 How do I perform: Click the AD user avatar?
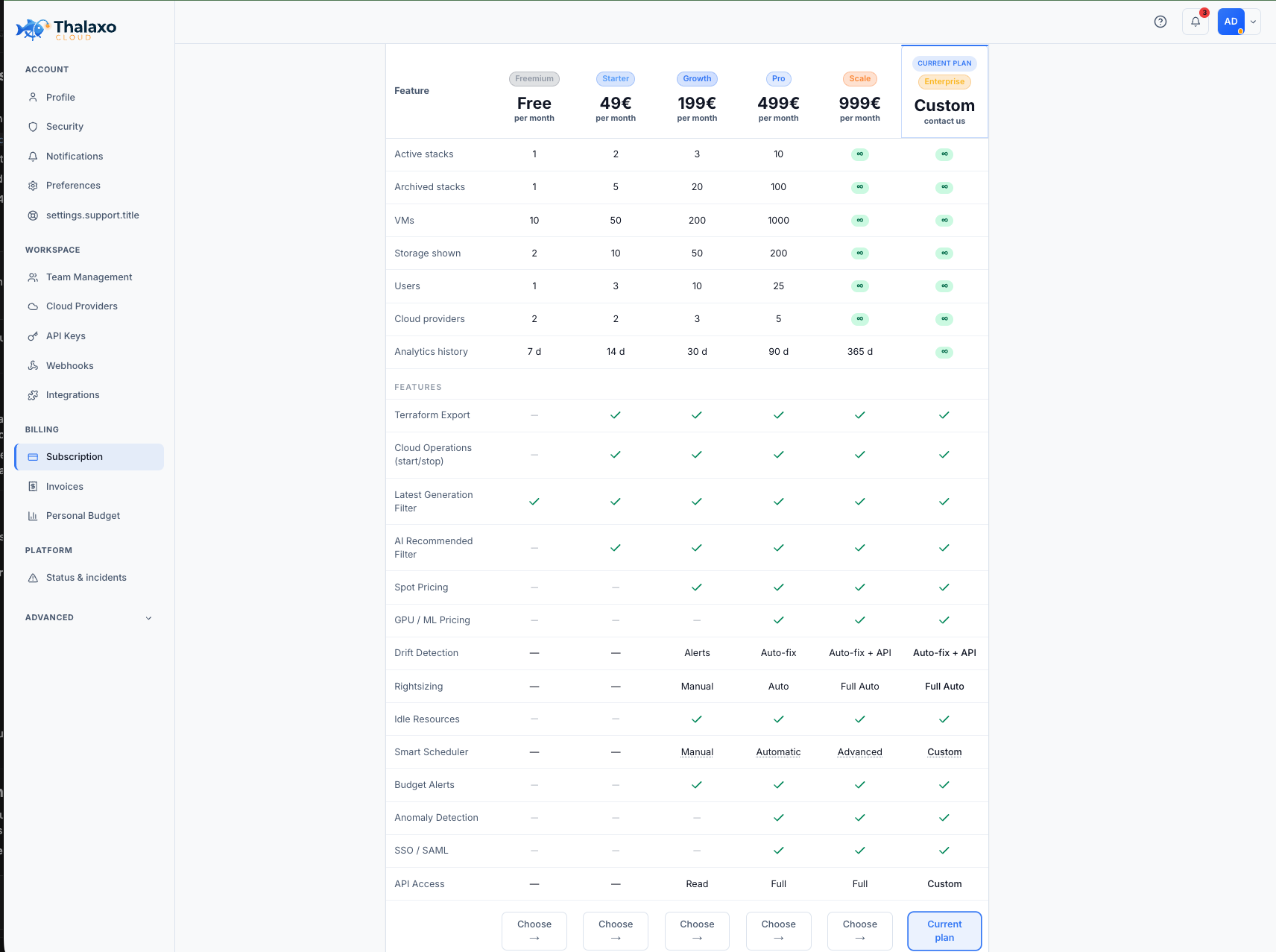click(1231, 22)
